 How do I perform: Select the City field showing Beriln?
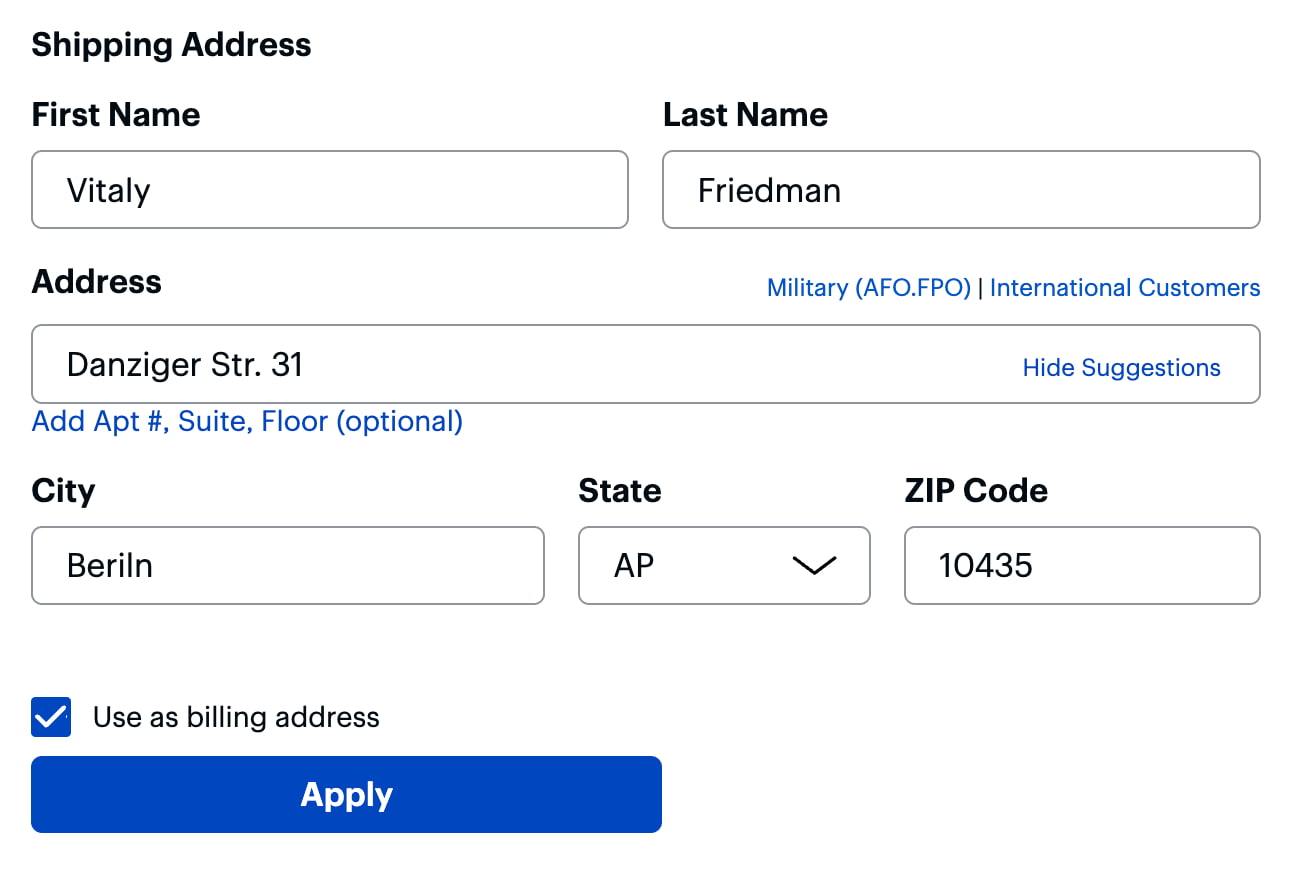tap(288, 566)
